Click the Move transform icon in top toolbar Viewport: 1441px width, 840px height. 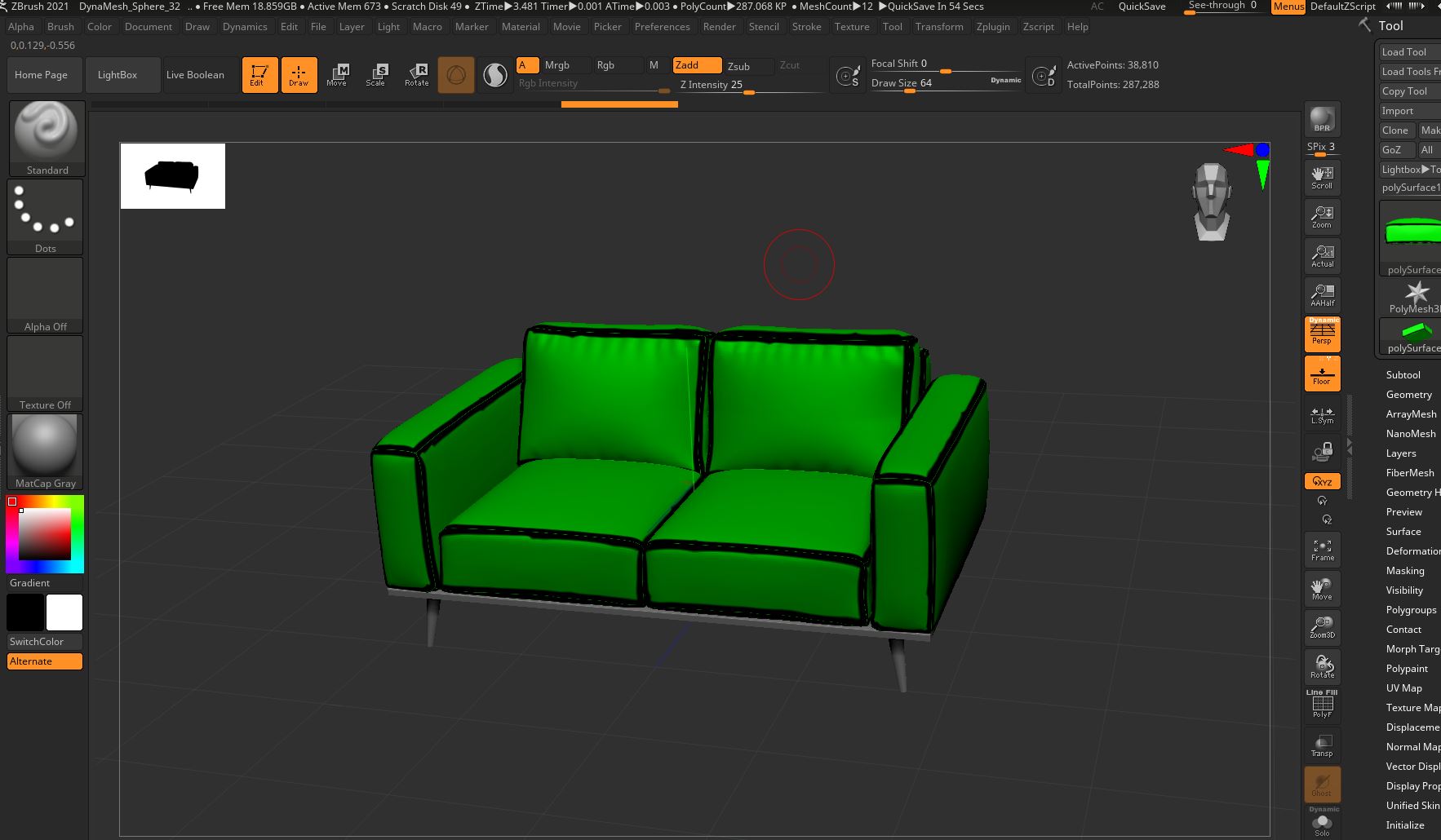[337, 74]
